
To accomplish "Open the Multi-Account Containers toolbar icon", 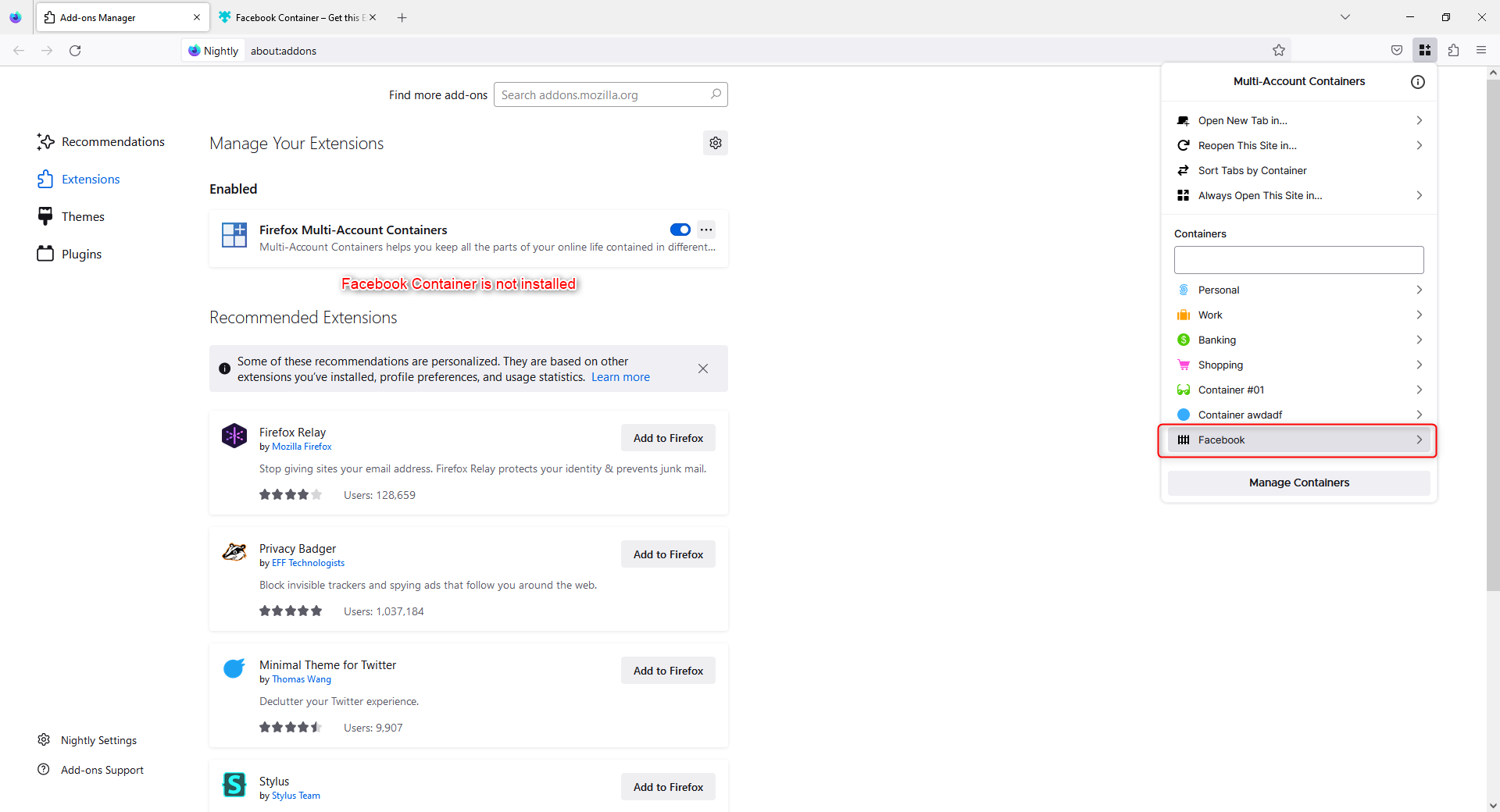I will point(1425,50).
